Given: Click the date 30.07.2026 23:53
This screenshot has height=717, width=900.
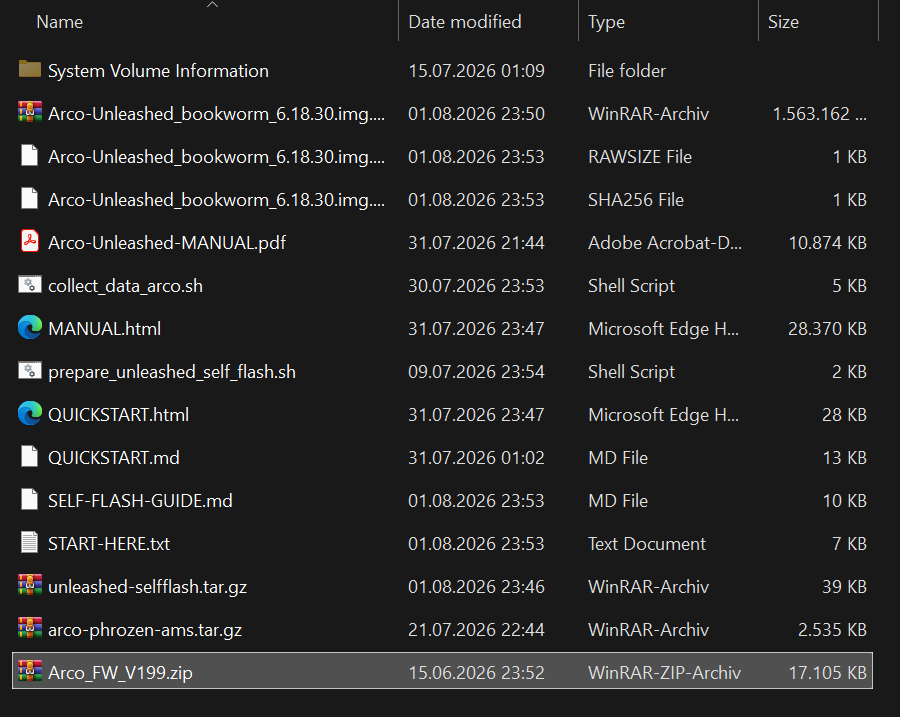Looking at the screenshot, I should point(476,286).
